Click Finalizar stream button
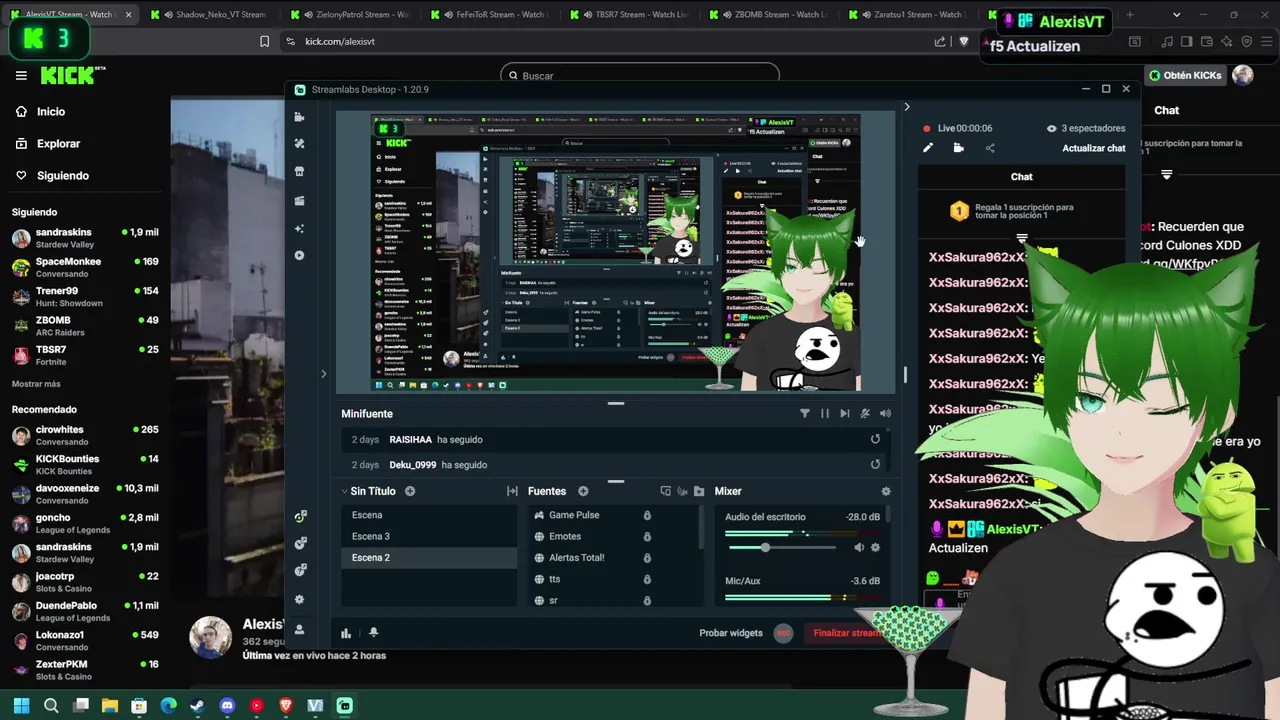The height and width of the screenshot is (720, 1280). [848, 633]
